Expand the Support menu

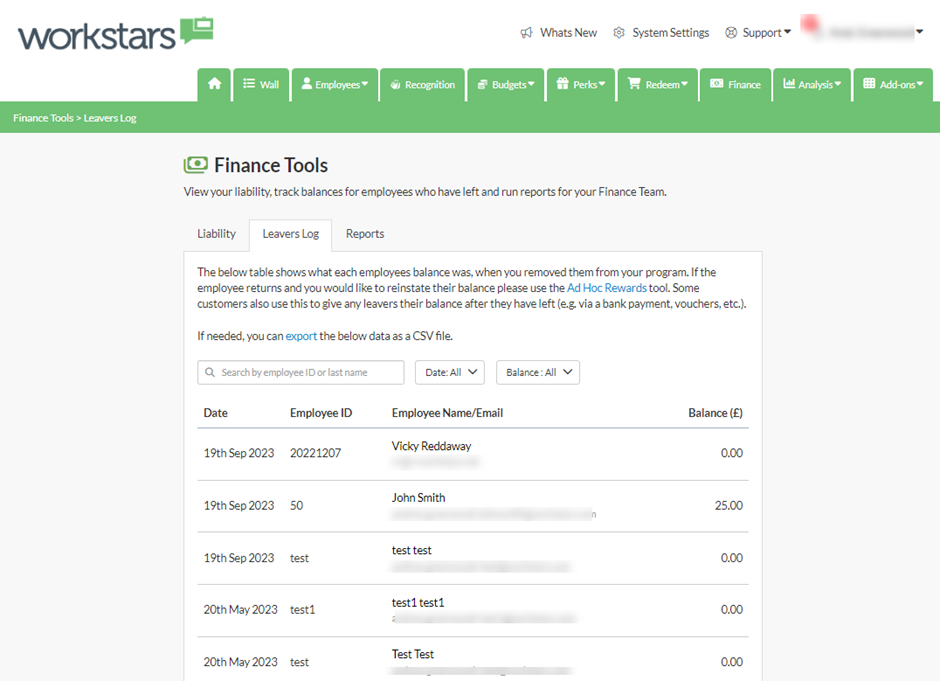tap(758, 33)
